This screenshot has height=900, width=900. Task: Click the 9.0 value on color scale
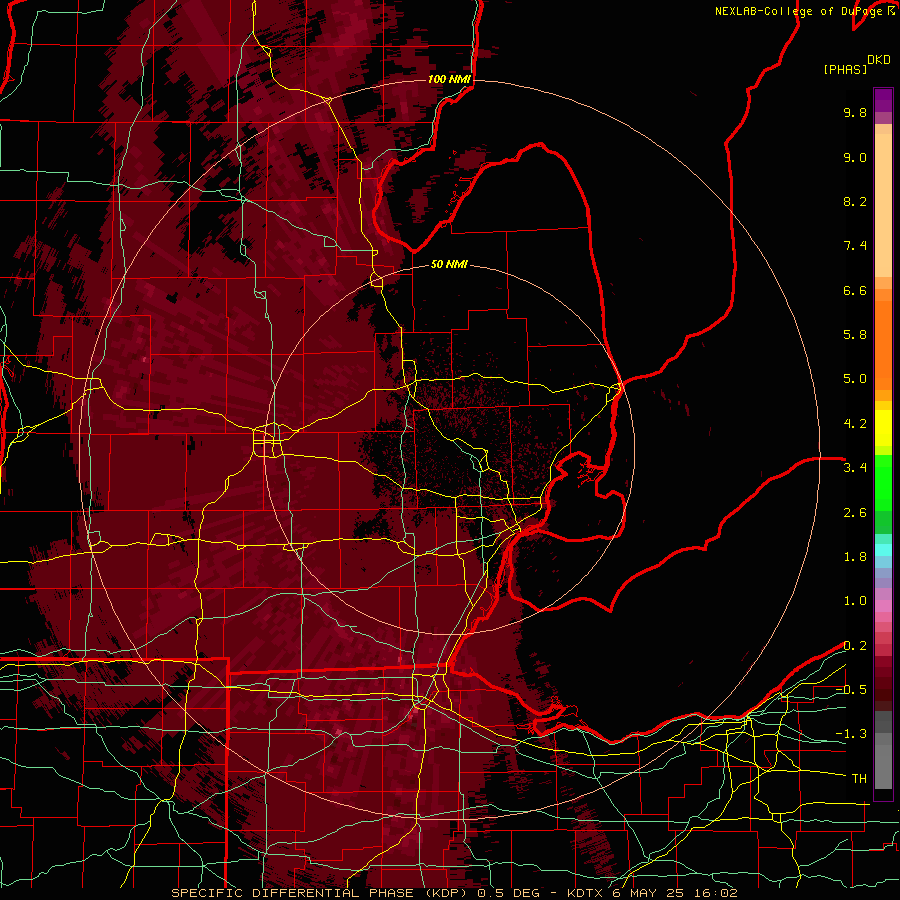[855, 157]
